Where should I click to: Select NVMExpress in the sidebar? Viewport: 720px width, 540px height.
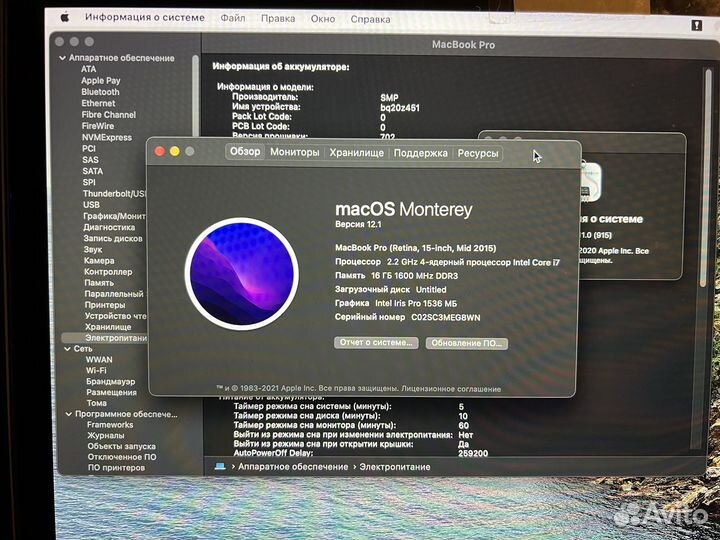[107, 137]
